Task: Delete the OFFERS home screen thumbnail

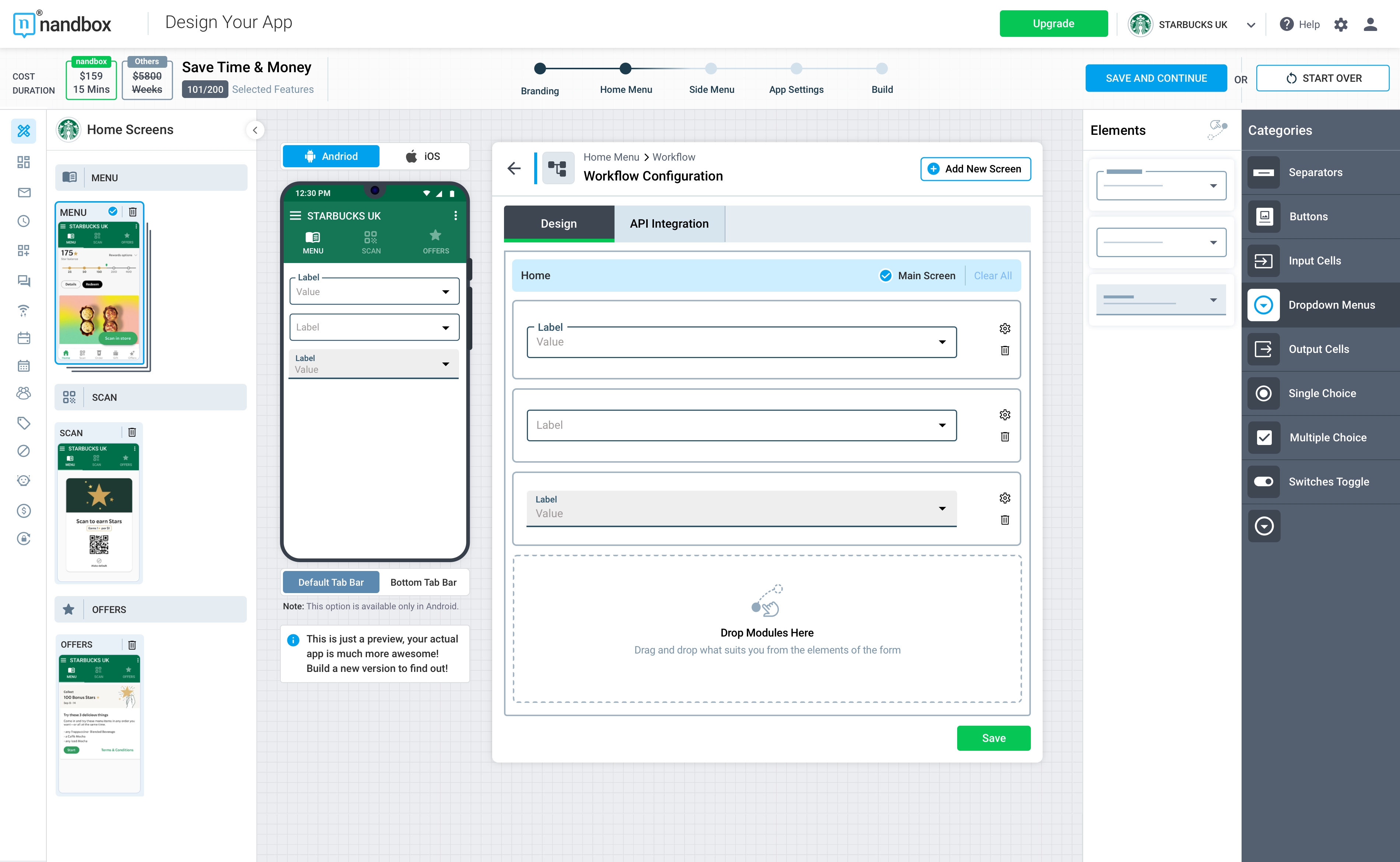Action: pos(132,644)
